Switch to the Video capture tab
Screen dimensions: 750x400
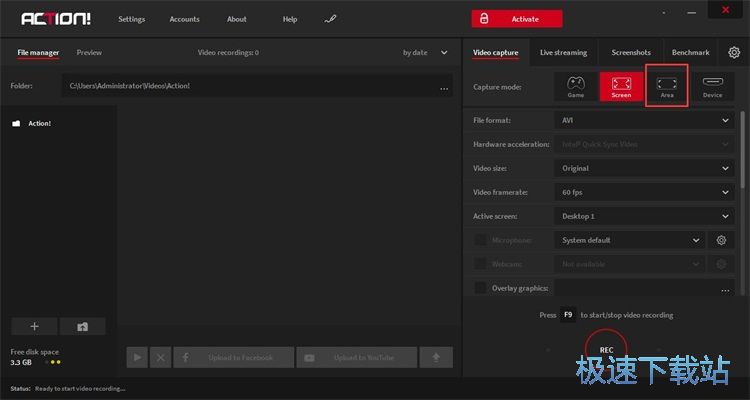point(496,53)
